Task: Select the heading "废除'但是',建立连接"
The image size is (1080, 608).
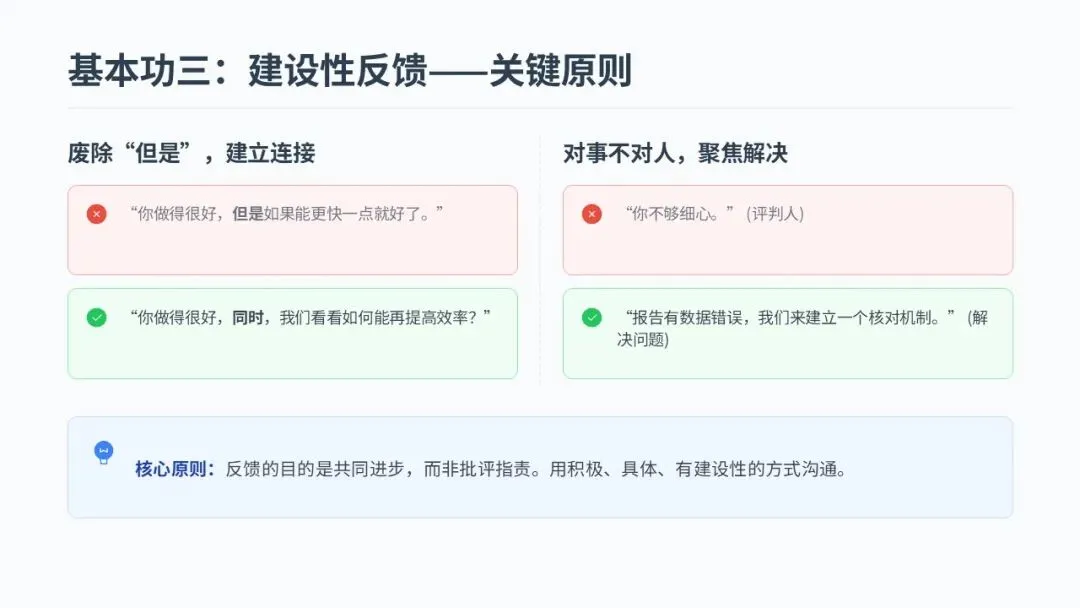Action: 191,153
